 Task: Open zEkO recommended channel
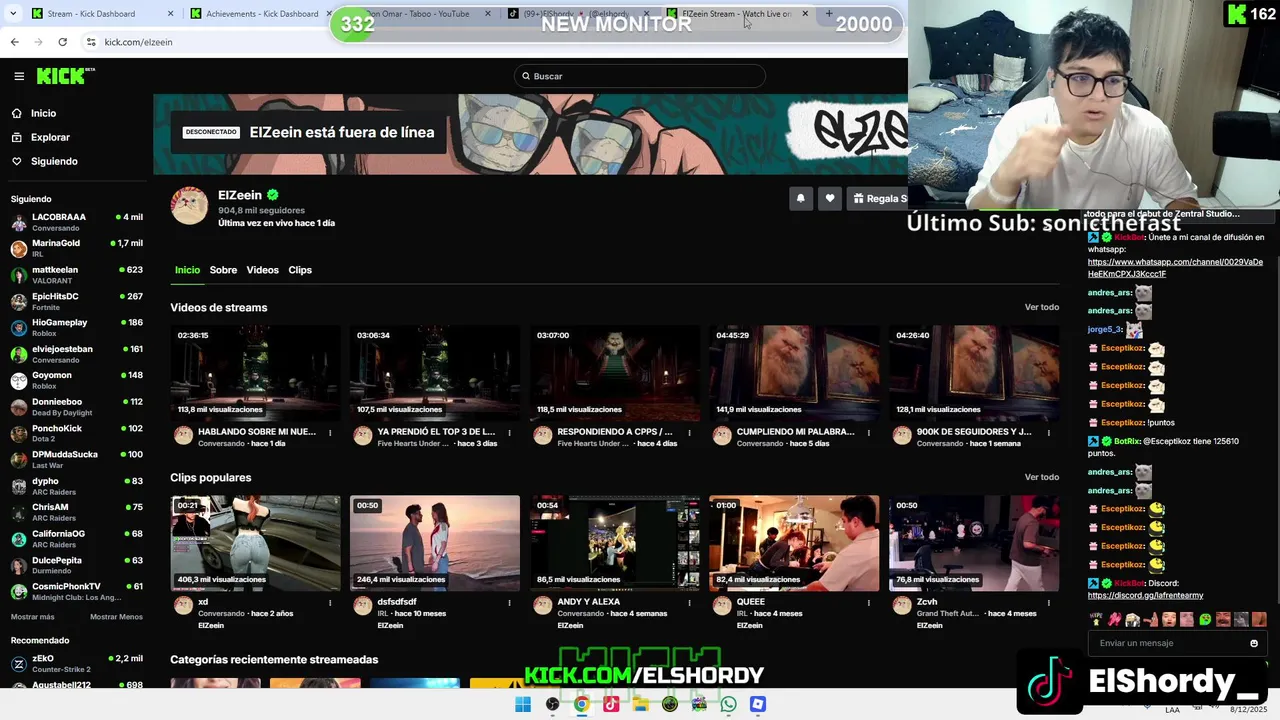77,664
